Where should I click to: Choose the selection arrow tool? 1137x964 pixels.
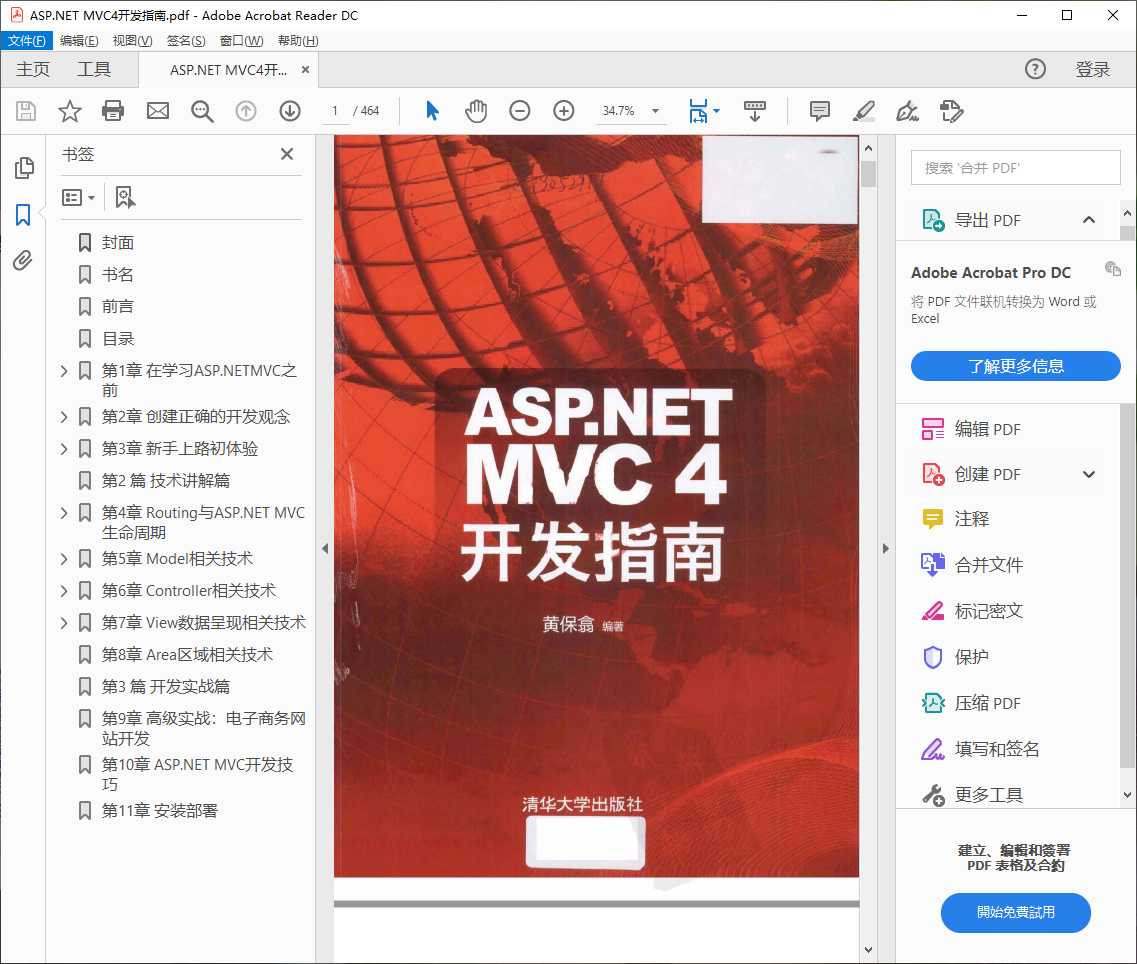[432, 111]
